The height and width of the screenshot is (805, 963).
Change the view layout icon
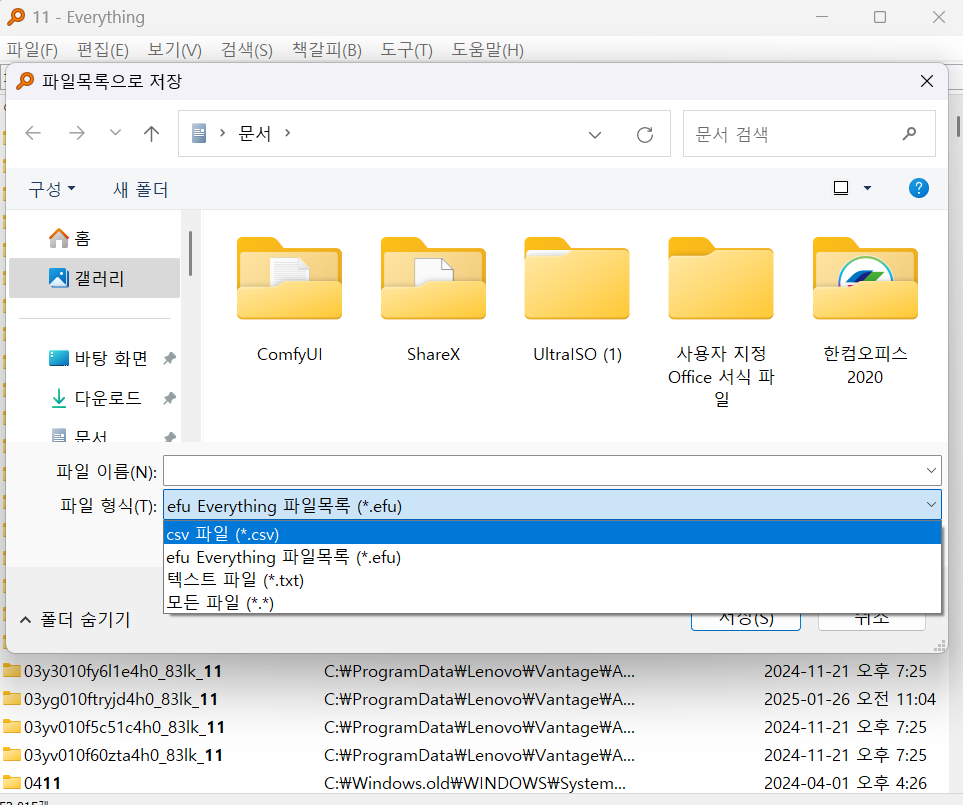coord(841,188)
